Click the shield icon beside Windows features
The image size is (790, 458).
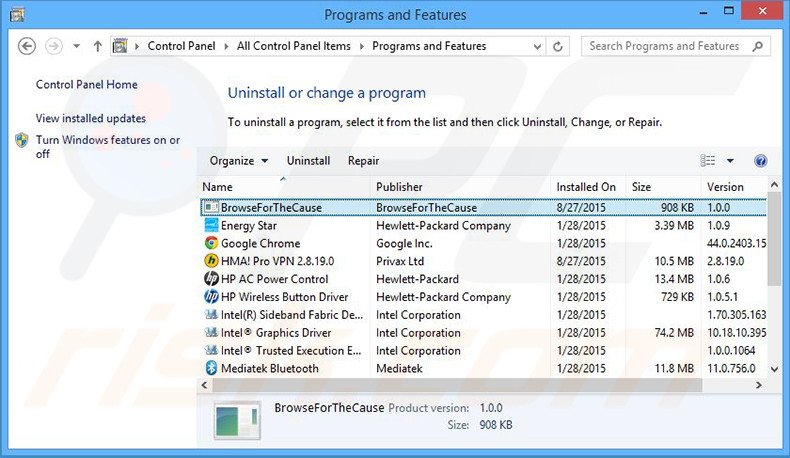pyautogui.click(x=22, y=140)
